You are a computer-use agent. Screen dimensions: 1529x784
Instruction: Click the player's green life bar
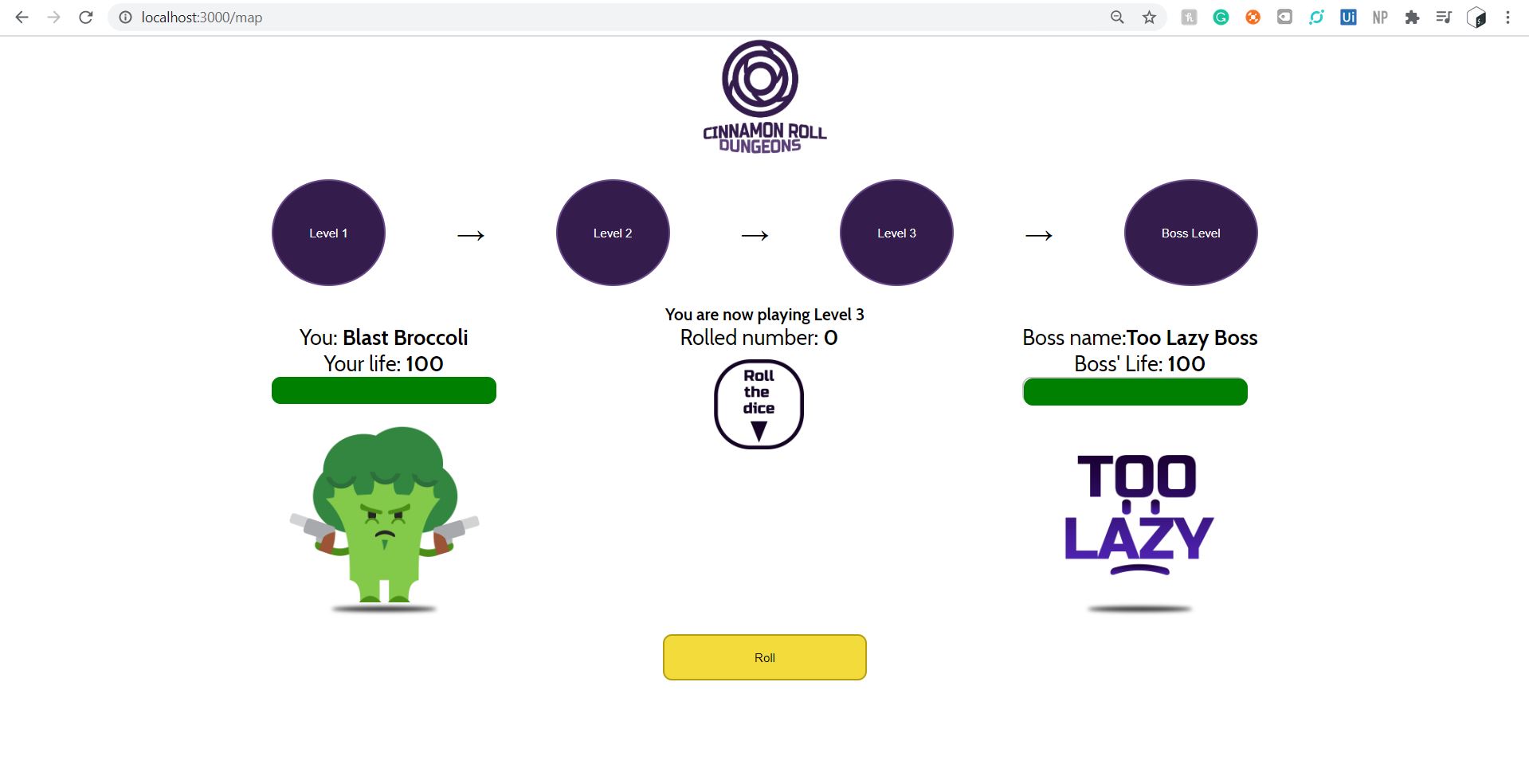pyautogui.click(x=384, y=390)
